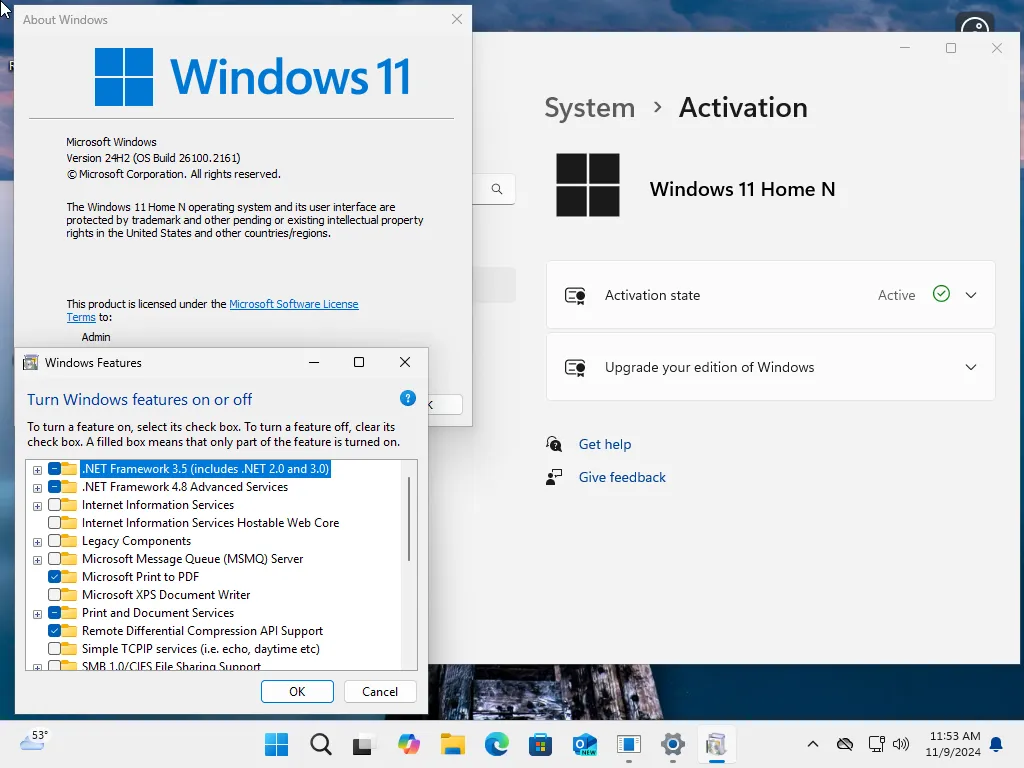Toggle Print and Document Services checkbox
The image size is (1024, 768).
click(x=54, y=613)
